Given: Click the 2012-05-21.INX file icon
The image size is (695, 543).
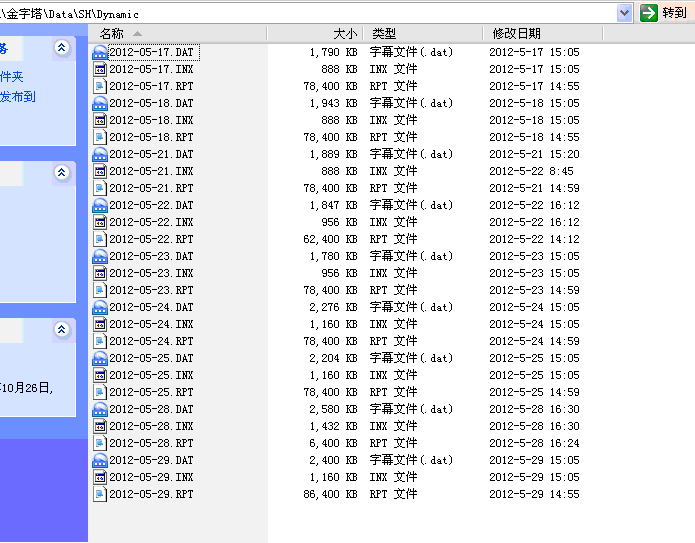Looking at the screenshot, I should coord(100,171).
